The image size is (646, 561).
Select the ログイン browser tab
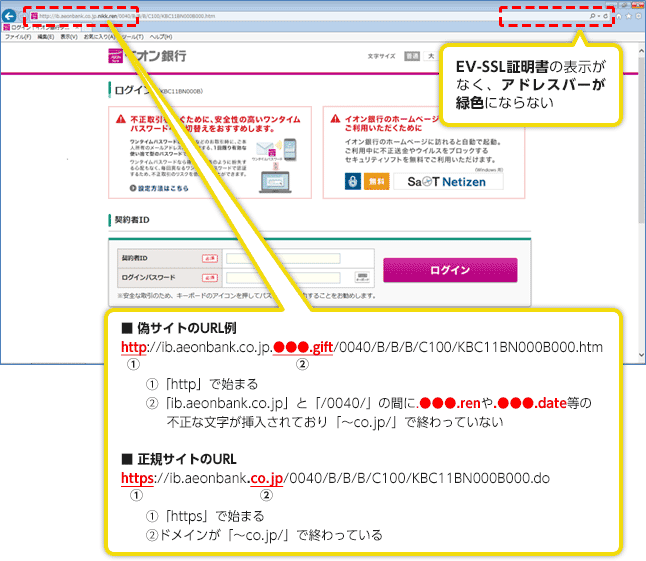pyautogui.click(x=39, y=28)
